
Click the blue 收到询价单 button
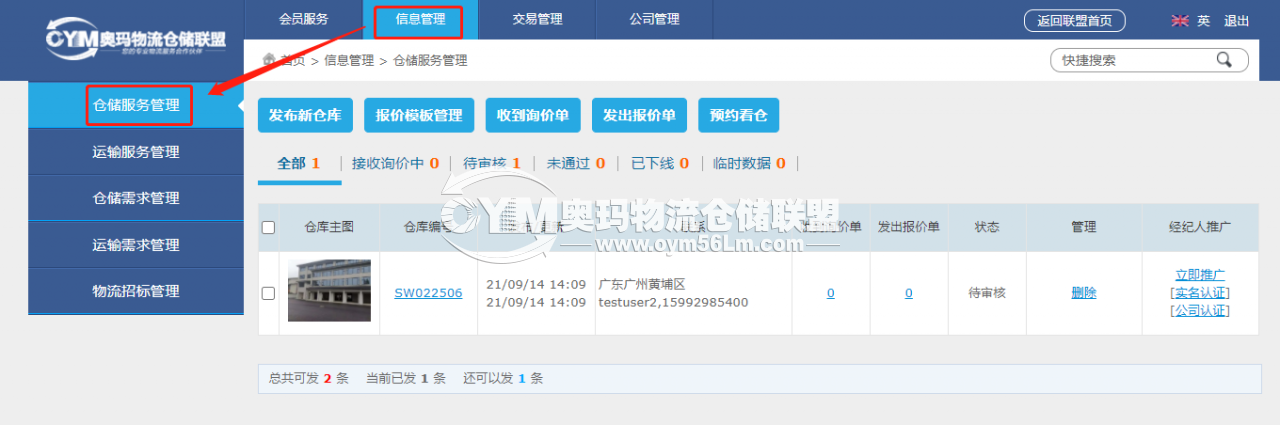533,115
